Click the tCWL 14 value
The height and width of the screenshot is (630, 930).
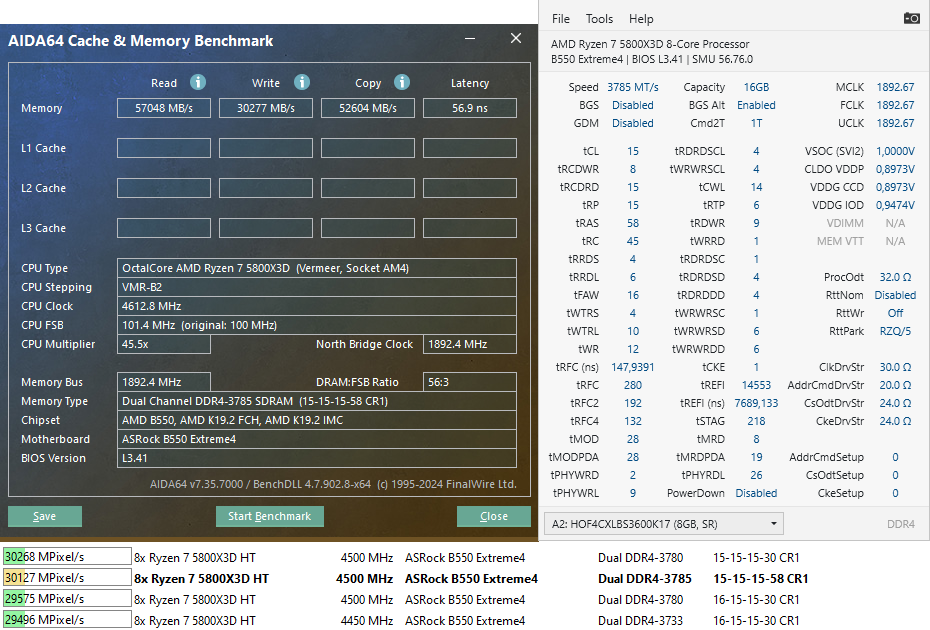756,187
